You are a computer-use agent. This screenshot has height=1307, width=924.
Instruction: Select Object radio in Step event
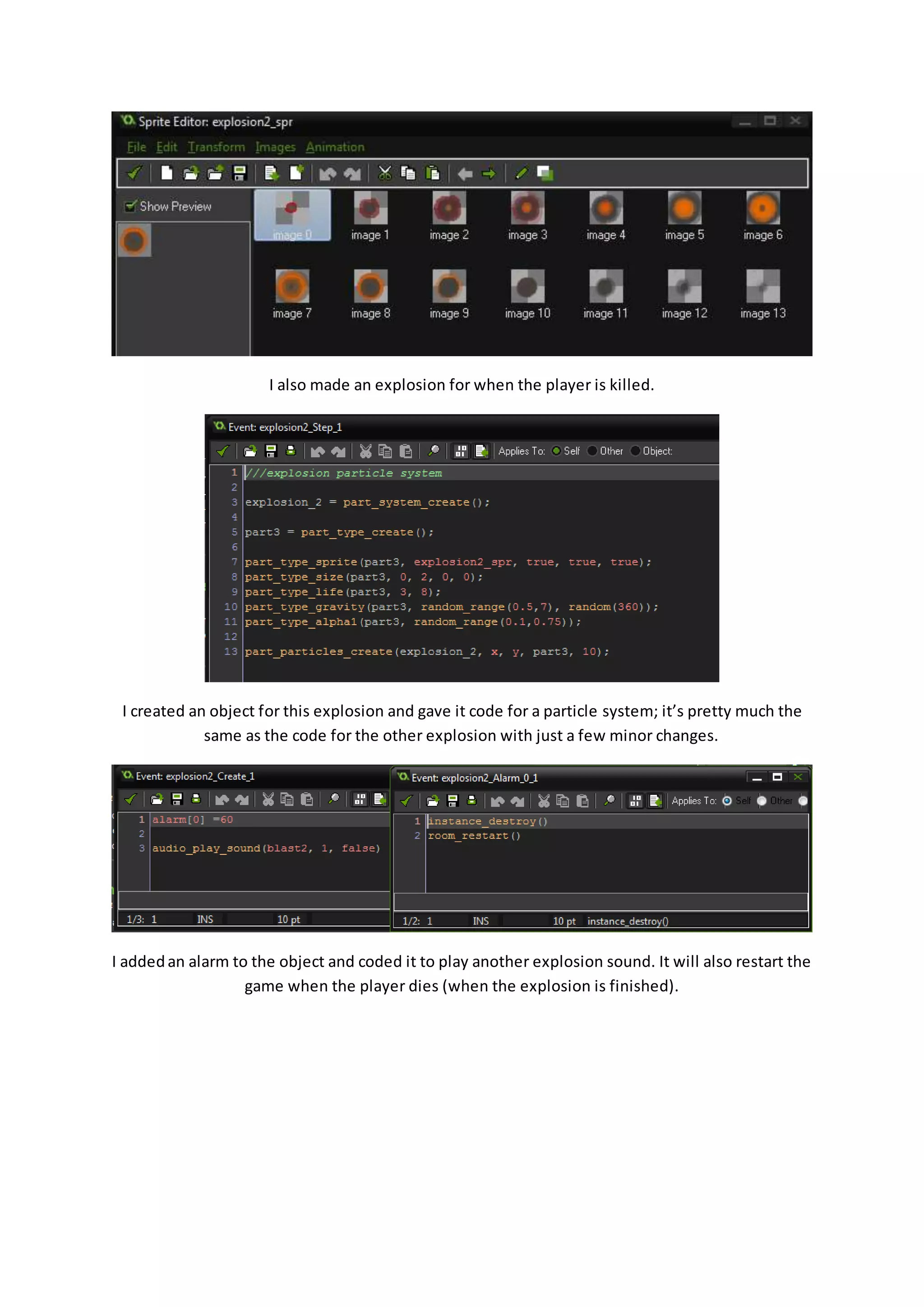coord(635,451)
